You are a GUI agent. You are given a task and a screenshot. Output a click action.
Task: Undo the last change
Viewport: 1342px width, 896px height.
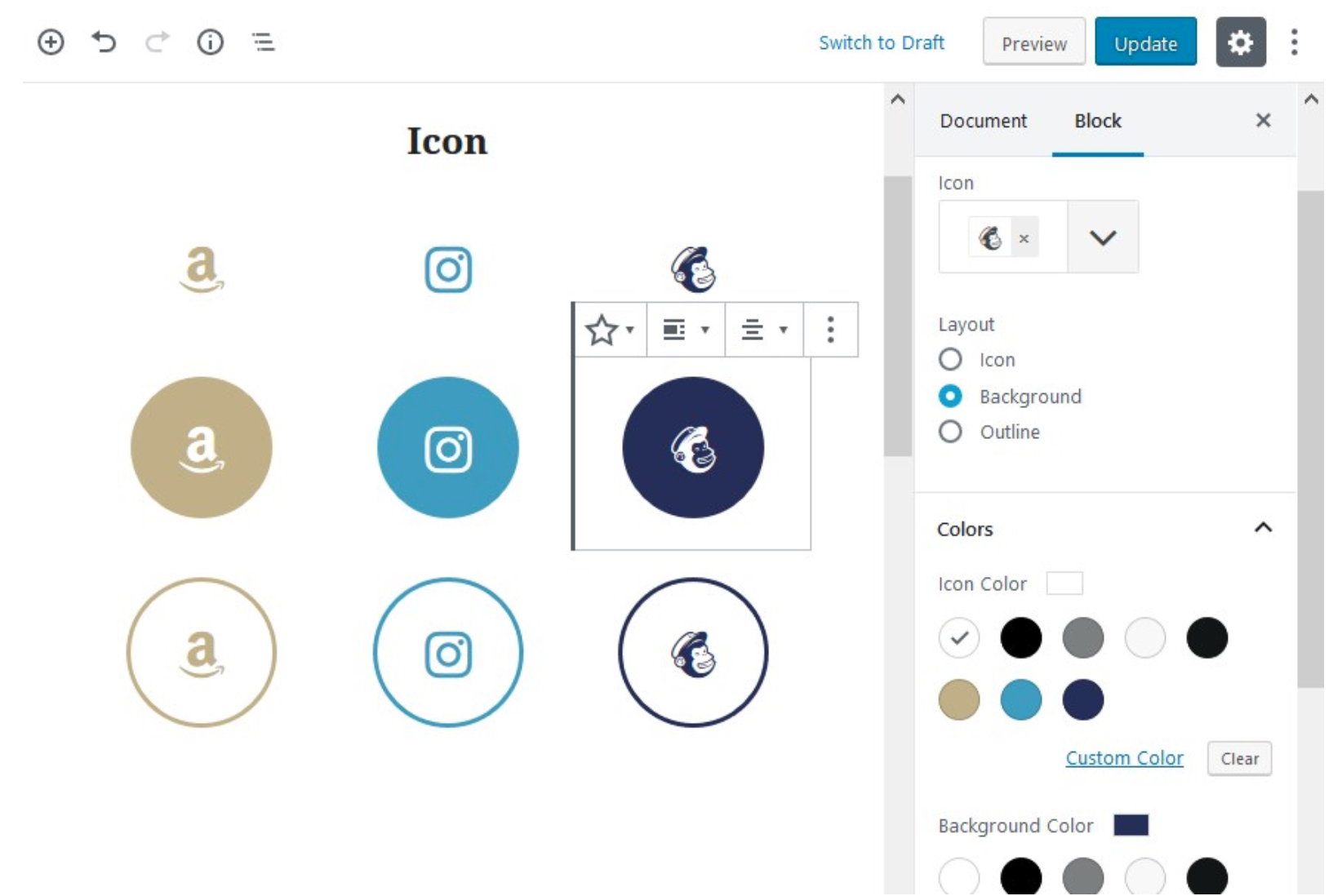[x=104, y=42]
